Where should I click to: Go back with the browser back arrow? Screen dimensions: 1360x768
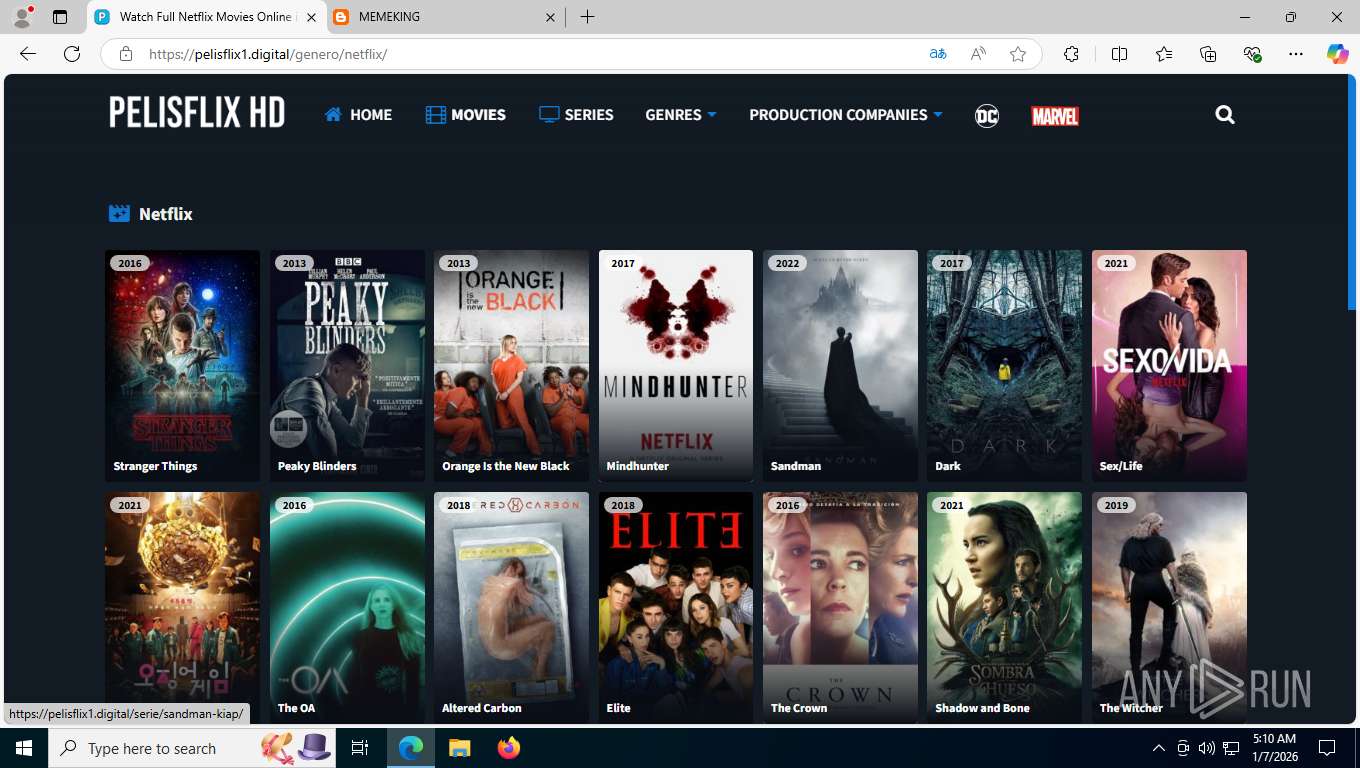tap(28, 54)
